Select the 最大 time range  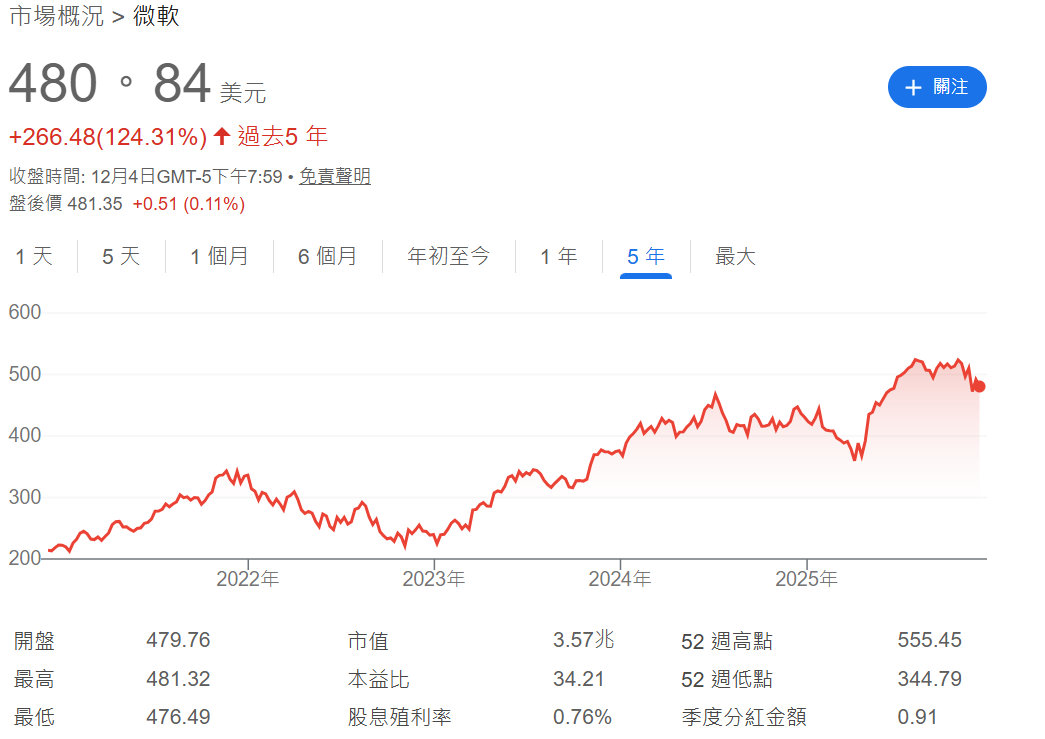pos(736,256)
